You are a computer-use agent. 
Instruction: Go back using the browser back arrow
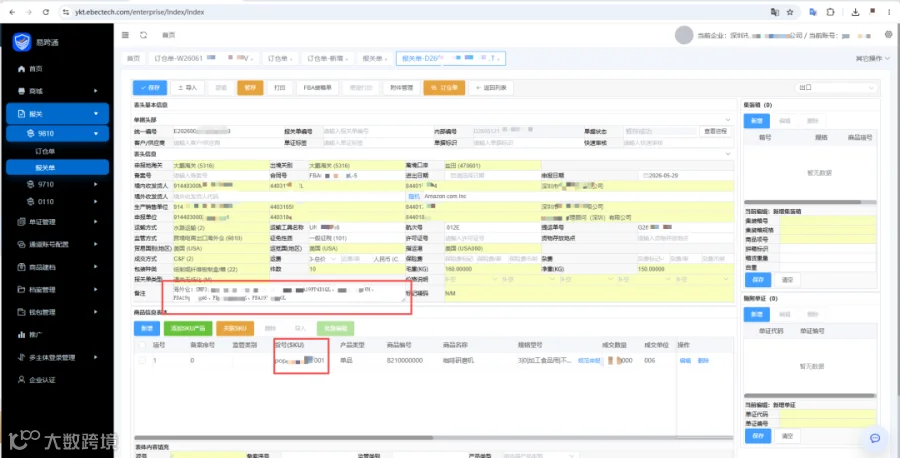click(x=13, y=11)
